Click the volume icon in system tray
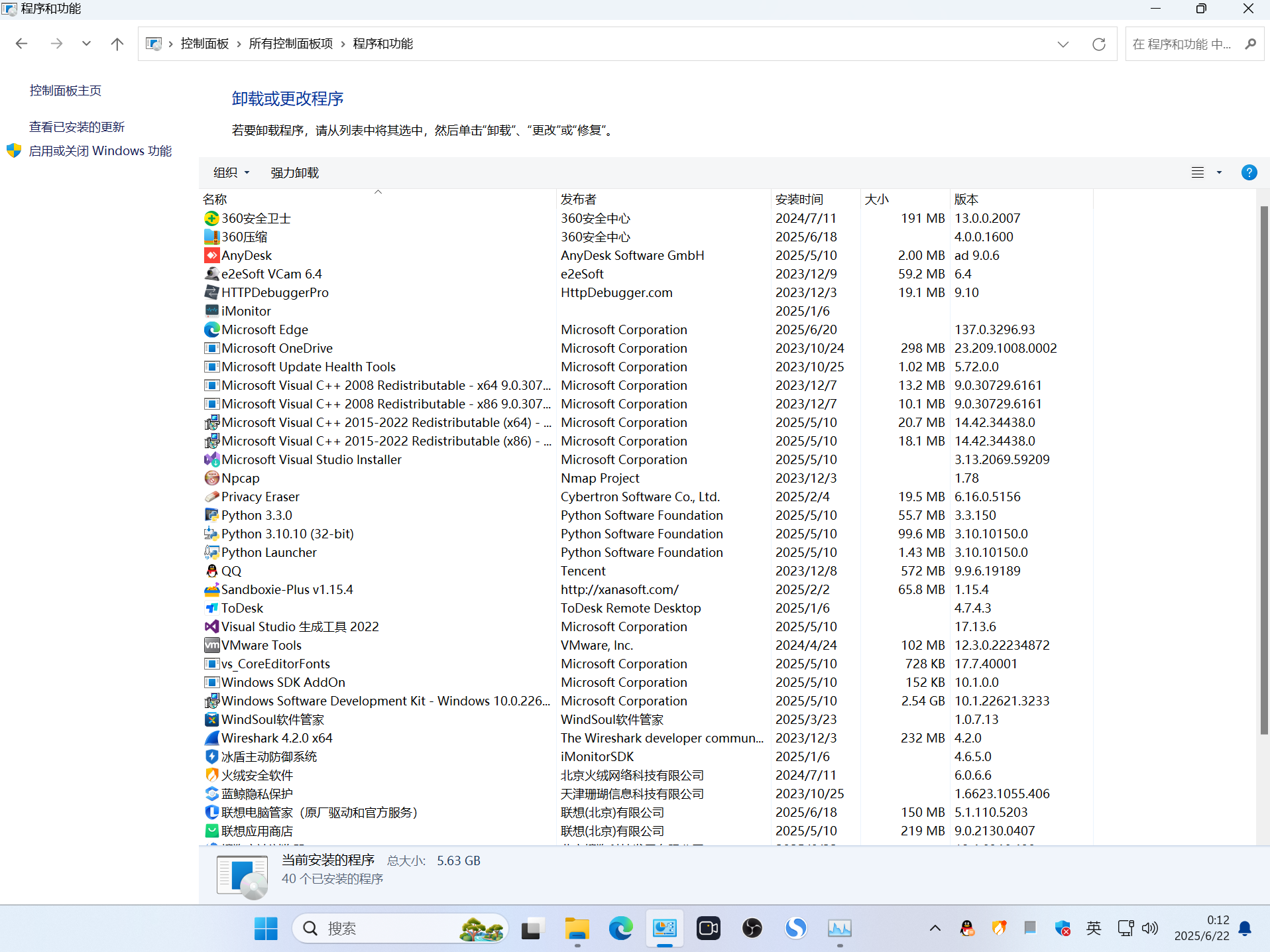This screenshot has width=1270, height=952. coord(1150,928)
